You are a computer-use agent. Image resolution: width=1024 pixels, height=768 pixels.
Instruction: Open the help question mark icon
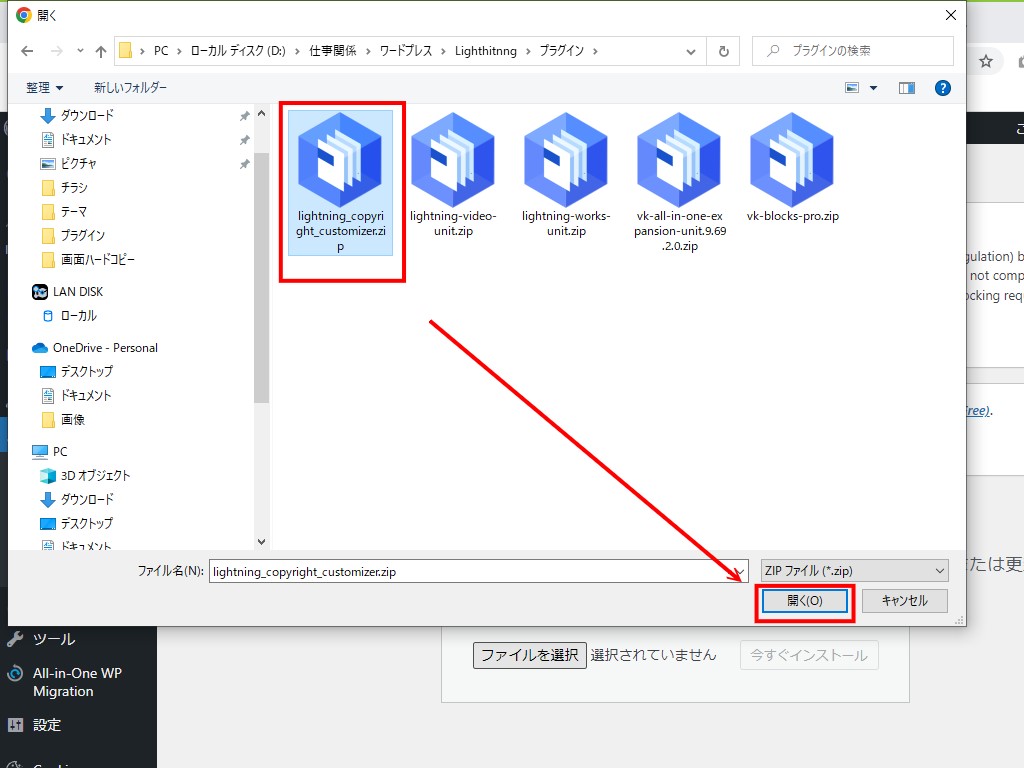[x=941, y=88]
